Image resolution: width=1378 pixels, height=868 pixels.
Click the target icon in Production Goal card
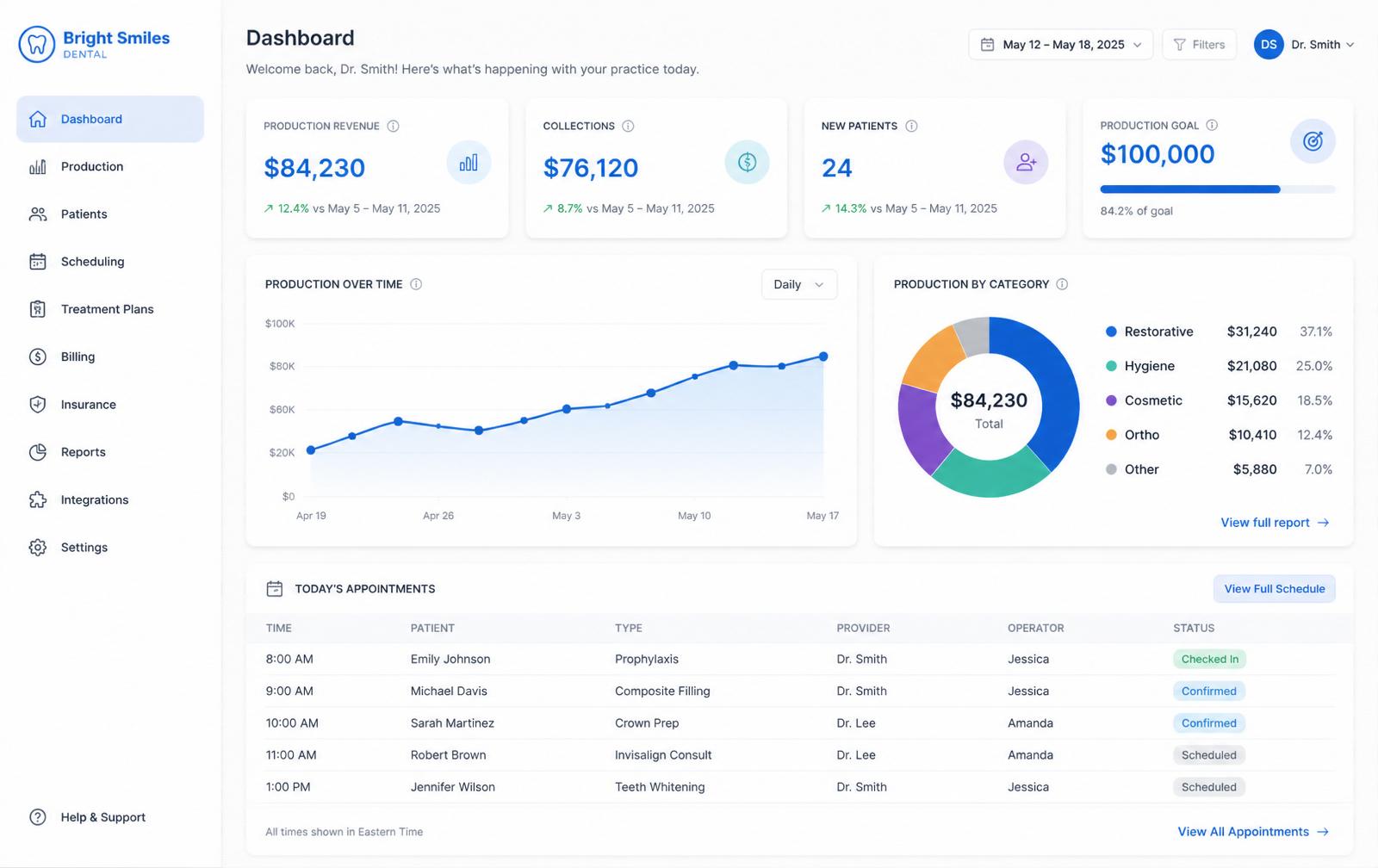coord(1313,141)
